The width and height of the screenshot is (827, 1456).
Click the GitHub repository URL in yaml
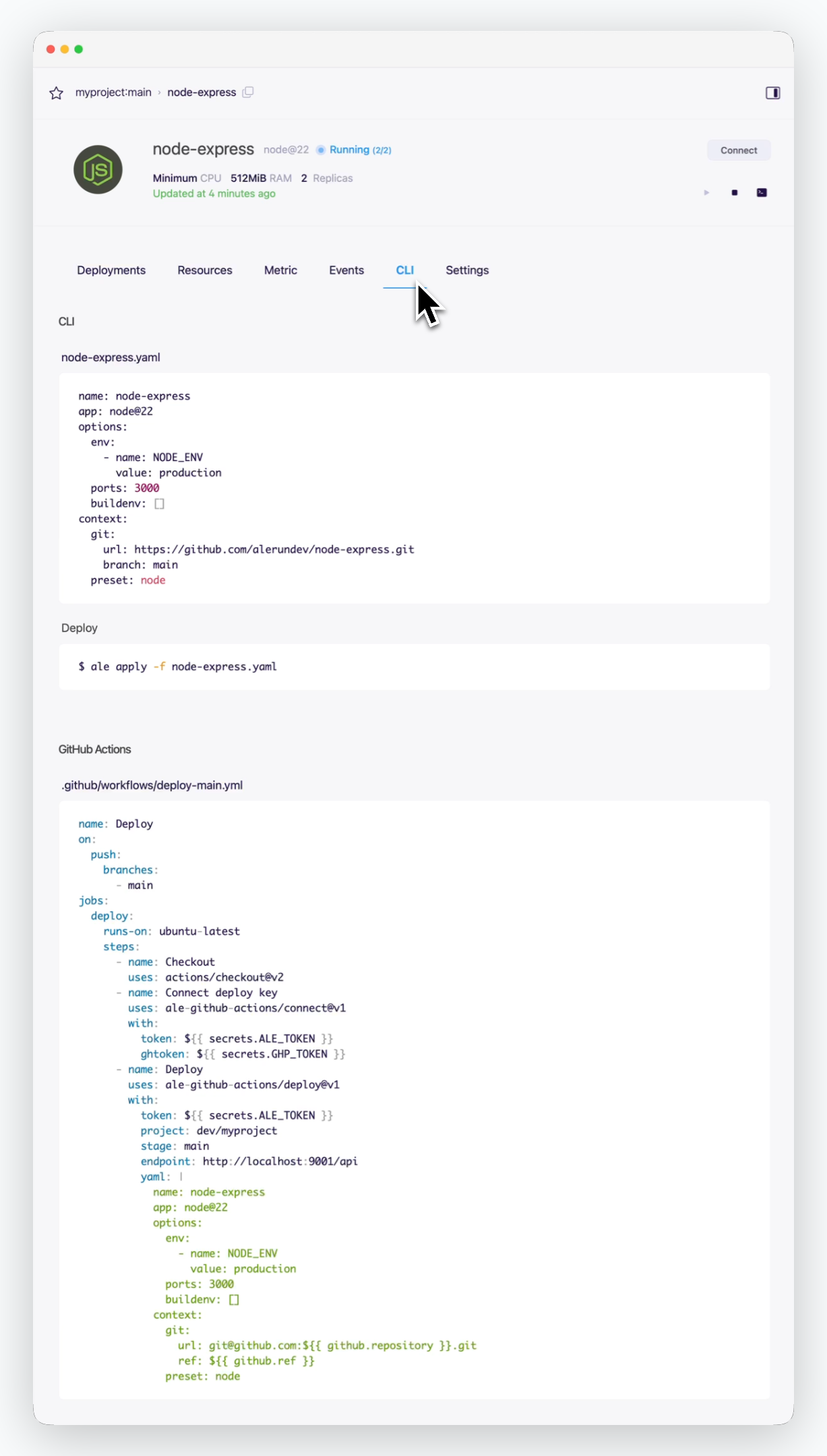click(x=274, y=549)
